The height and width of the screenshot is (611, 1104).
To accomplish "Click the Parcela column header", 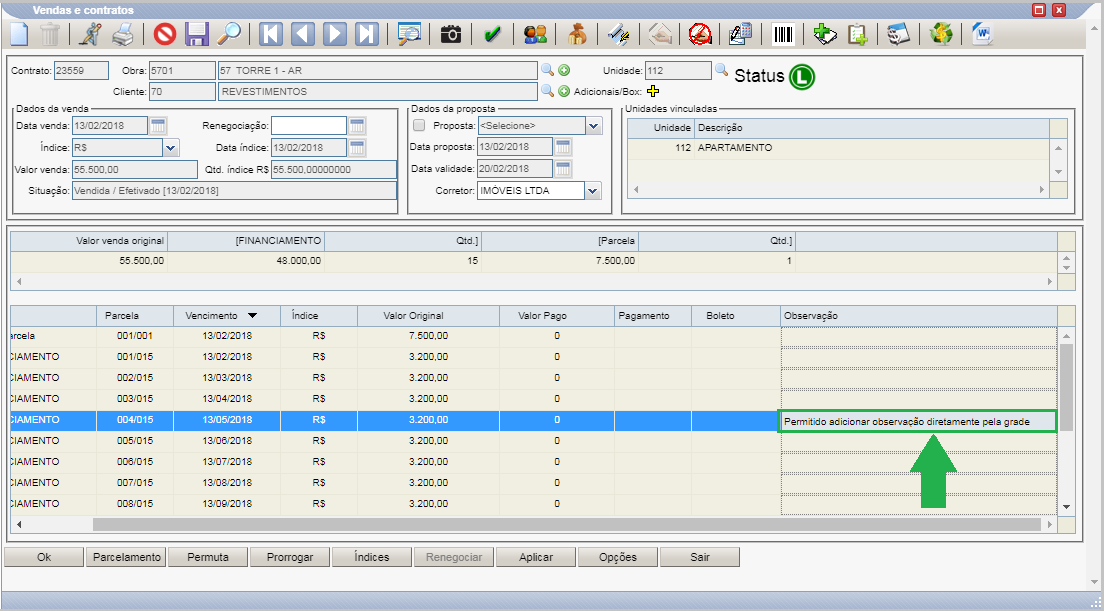I will (134, 316).
